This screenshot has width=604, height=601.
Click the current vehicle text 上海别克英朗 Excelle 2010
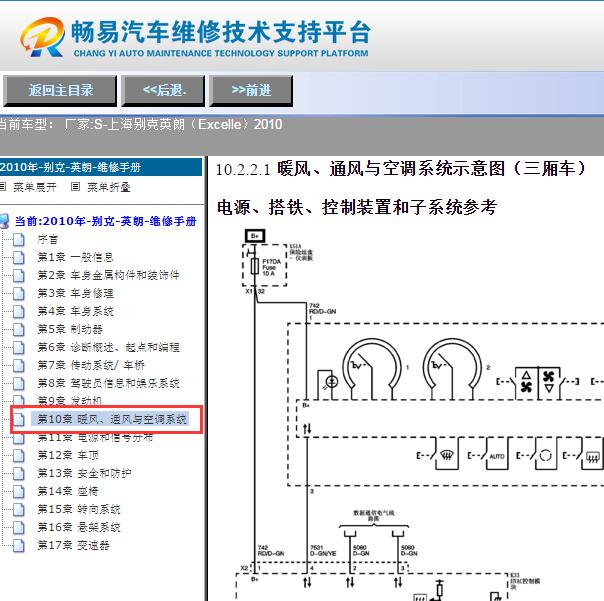173,124
